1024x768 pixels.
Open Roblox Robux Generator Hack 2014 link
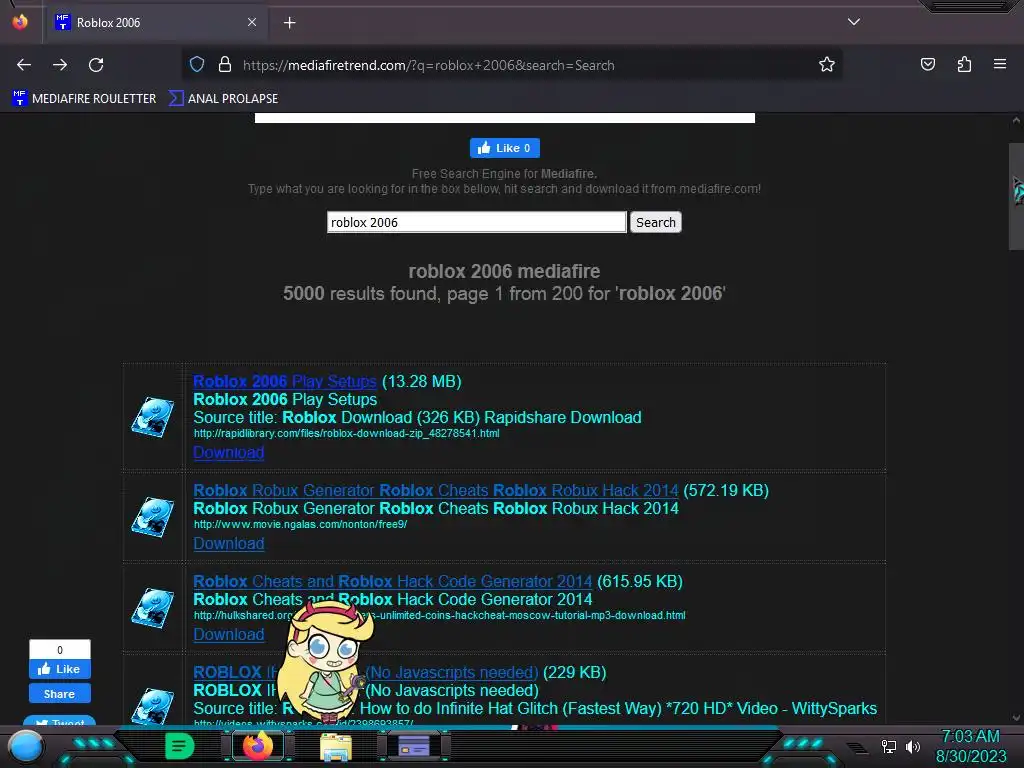(436, 490)
